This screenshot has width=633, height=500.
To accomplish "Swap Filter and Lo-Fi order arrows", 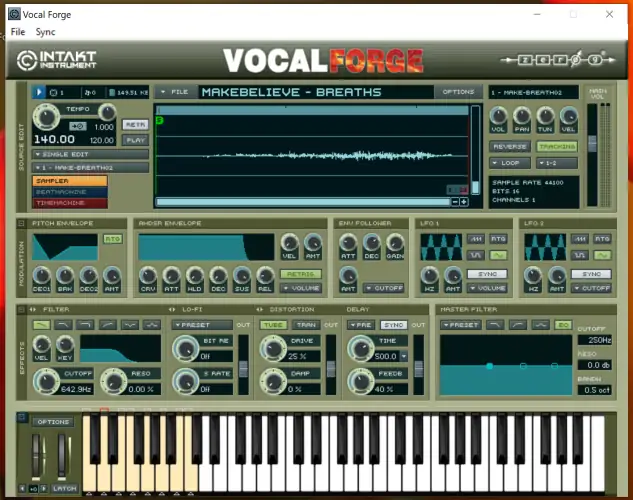I will click(x=172, y=310).
